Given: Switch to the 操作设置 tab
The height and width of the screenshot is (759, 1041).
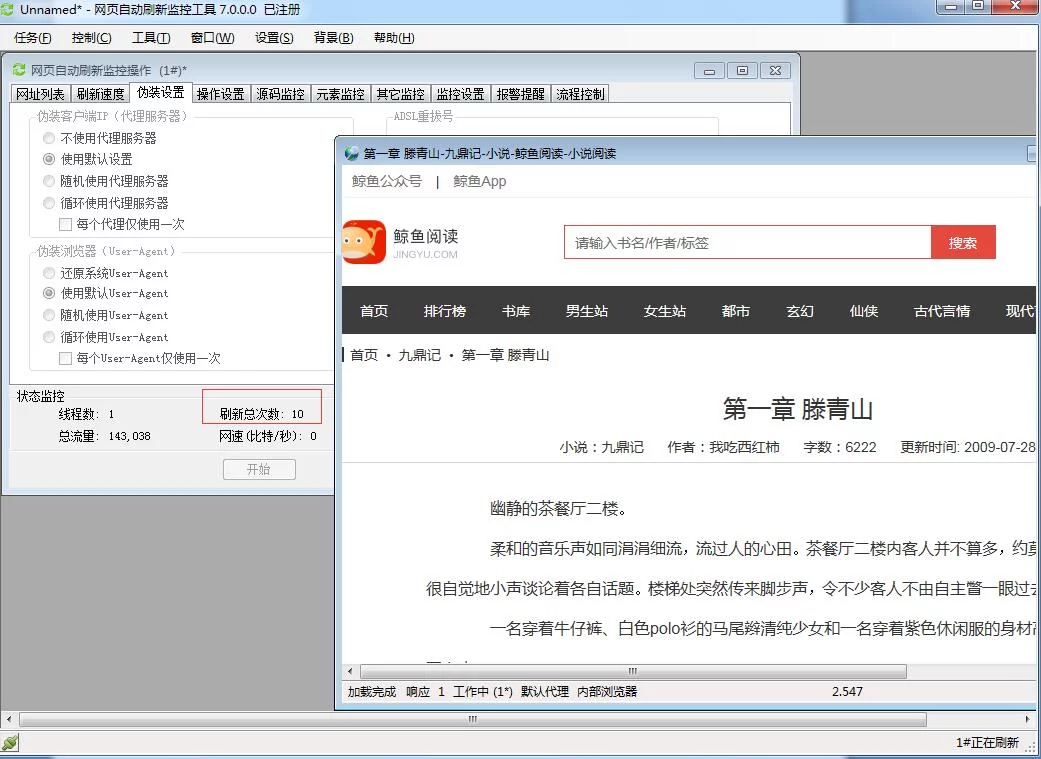Looking at the screenshot, I should tap(220, 94).
